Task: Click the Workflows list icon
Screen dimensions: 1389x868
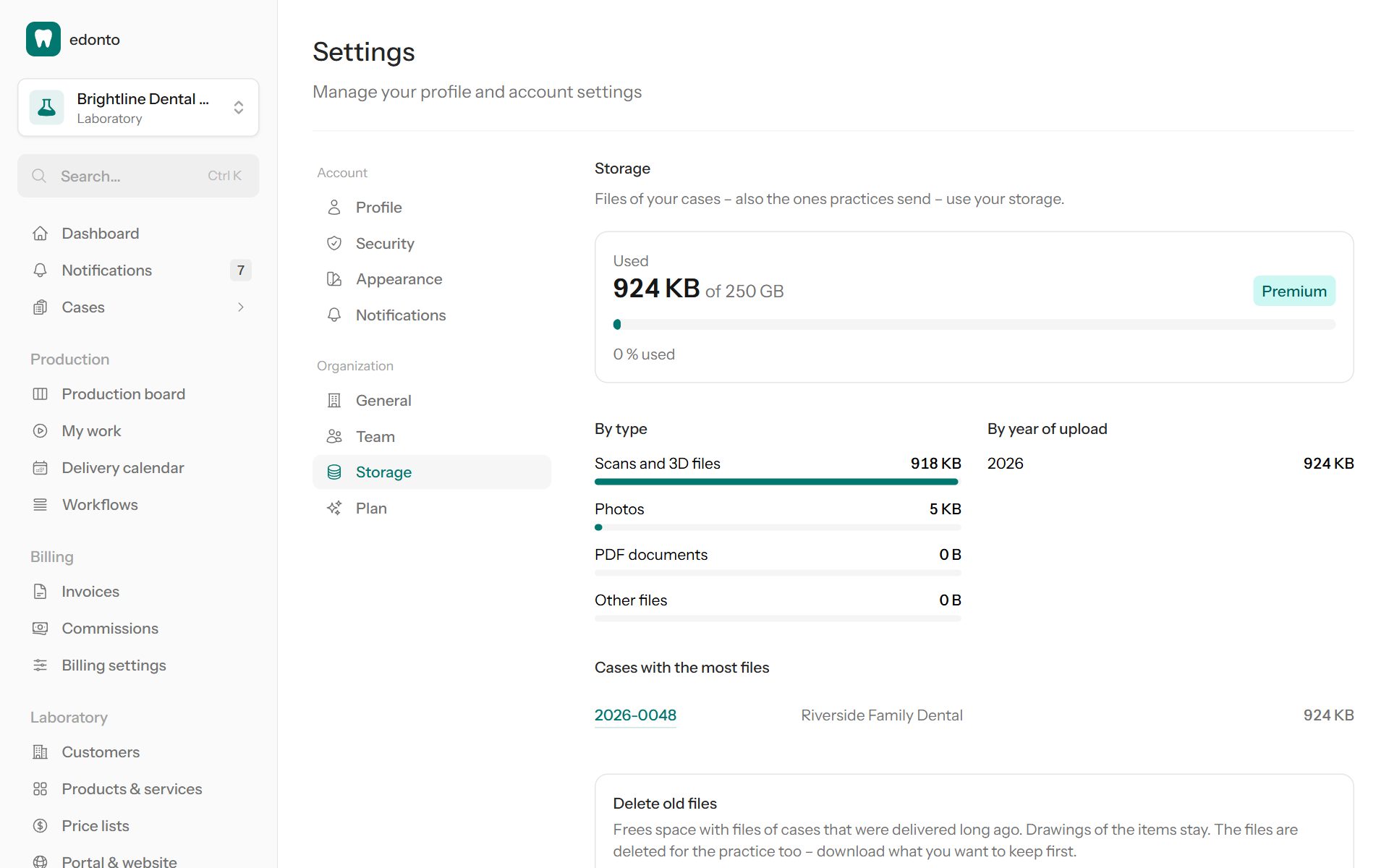Action: [x=41, y=505]
